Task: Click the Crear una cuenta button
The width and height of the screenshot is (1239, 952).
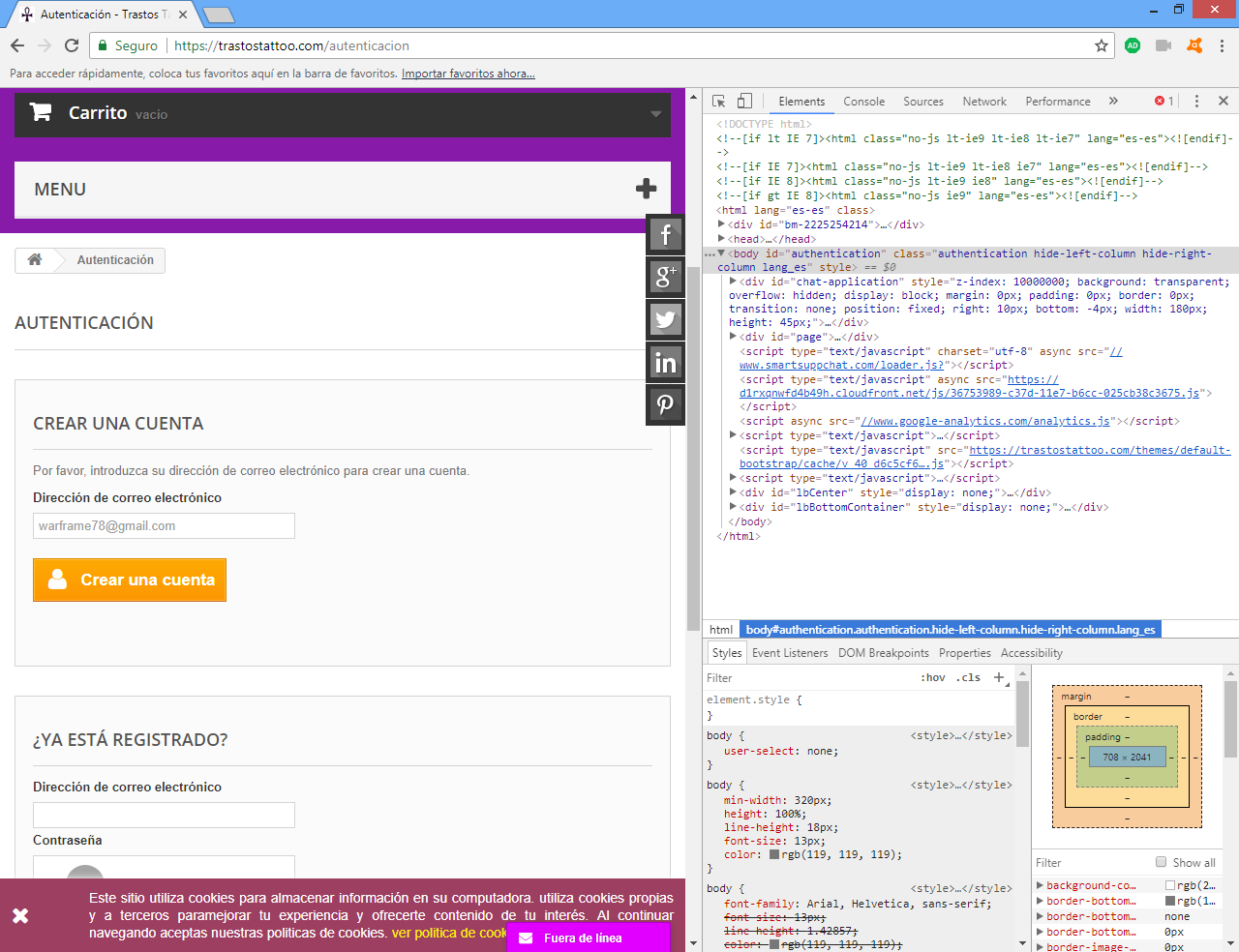Action: point(130,580)
